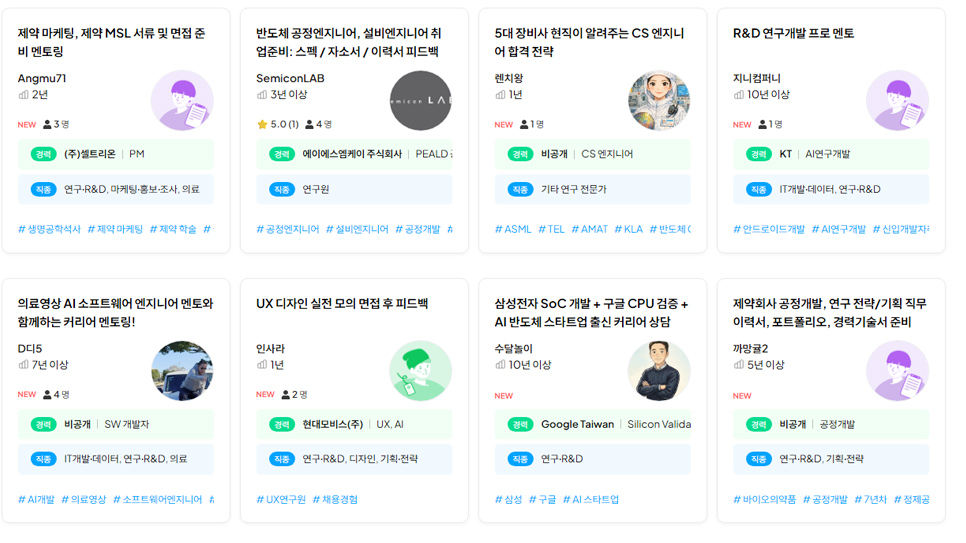The image size is (966, 543).
Task: Select the #안드로이드개발 hashtag
Action: pos(769,229)
